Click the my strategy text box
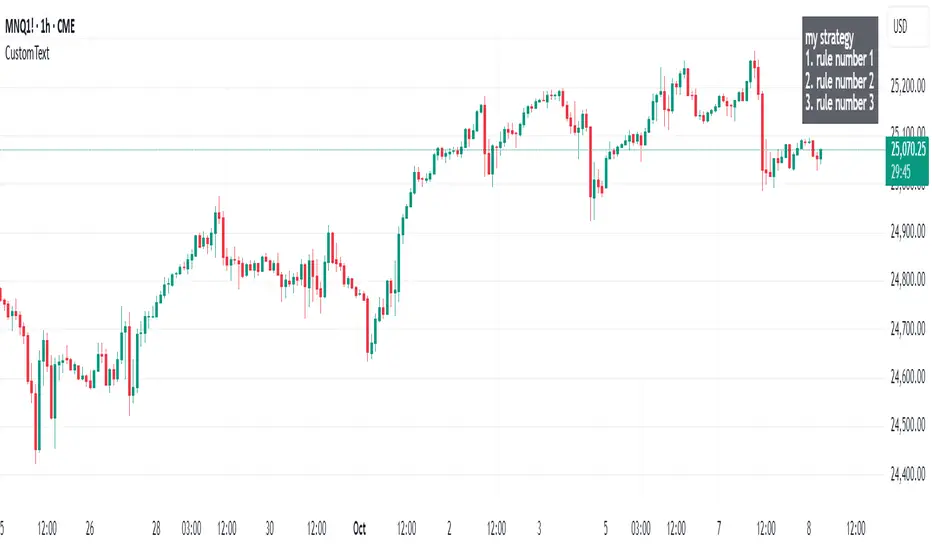The width and height of the screenshot is (932, 550). (840, 70)
